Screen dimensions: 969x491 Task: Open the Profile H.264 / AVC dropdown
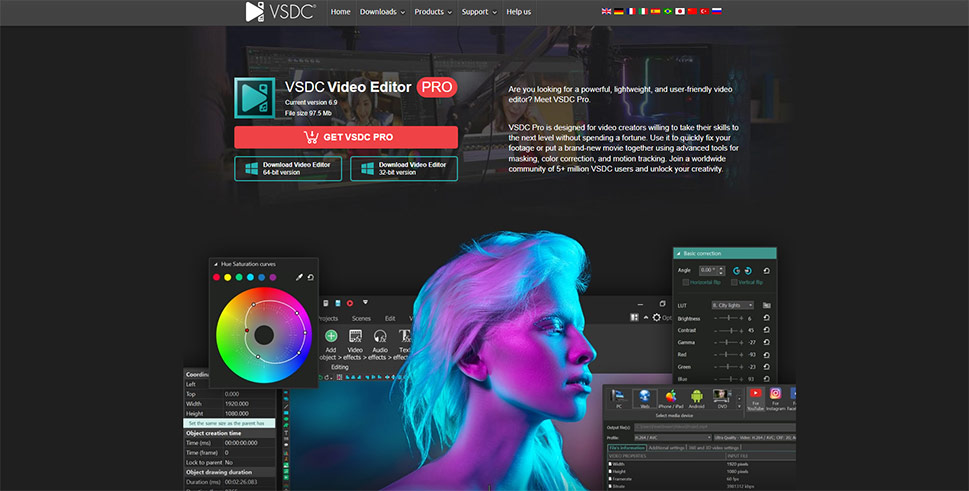(x=672, y=438)
